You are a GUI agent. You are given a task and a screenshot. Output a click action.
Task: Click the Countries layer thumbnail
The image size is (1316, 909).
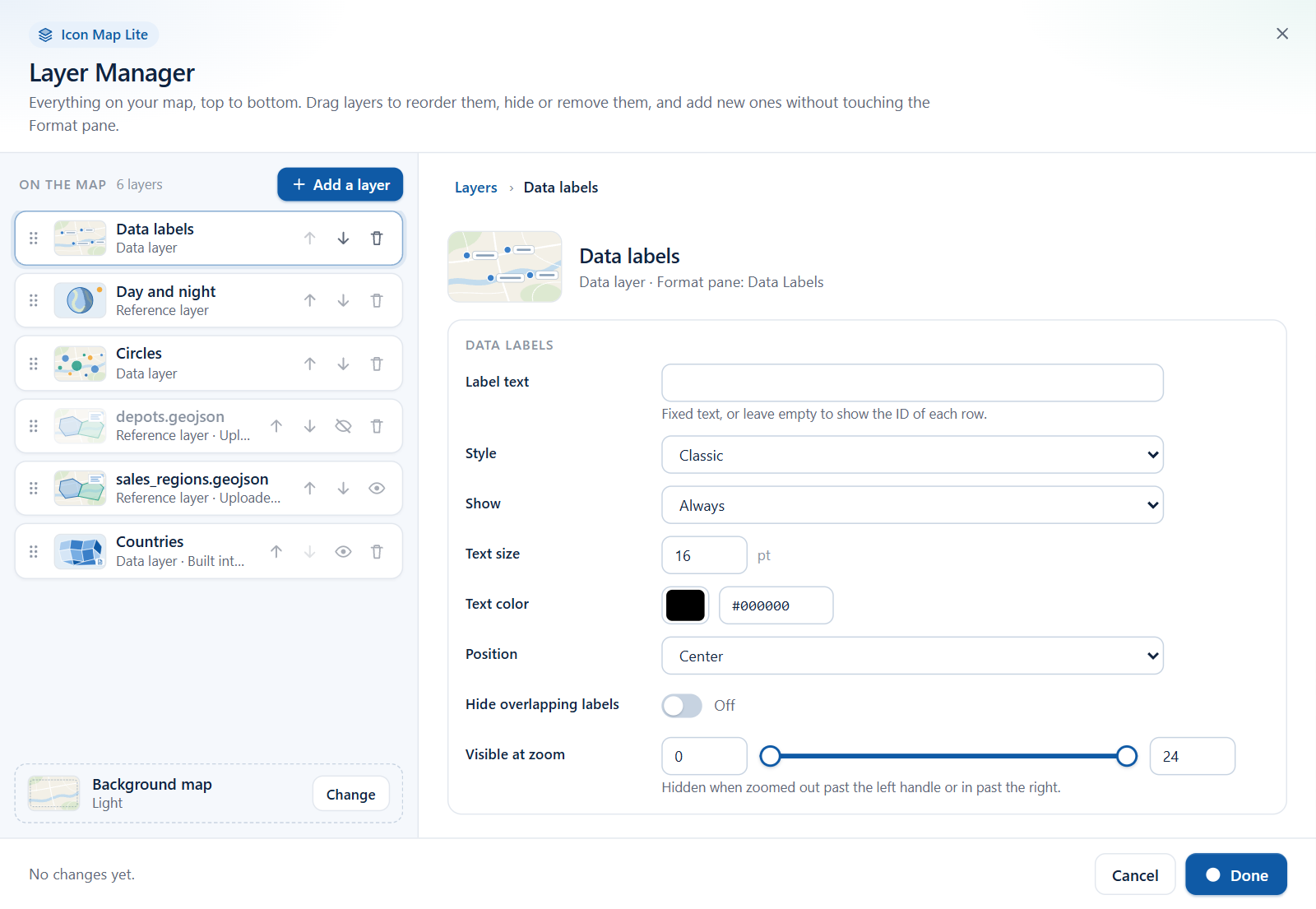[x=80, y=552]
